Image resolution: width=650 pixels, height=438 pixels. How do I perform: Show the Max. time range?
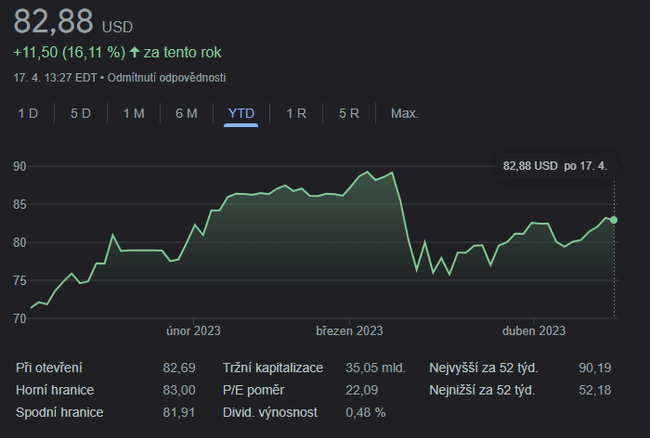pyautogui.click(x=404, y=113)
